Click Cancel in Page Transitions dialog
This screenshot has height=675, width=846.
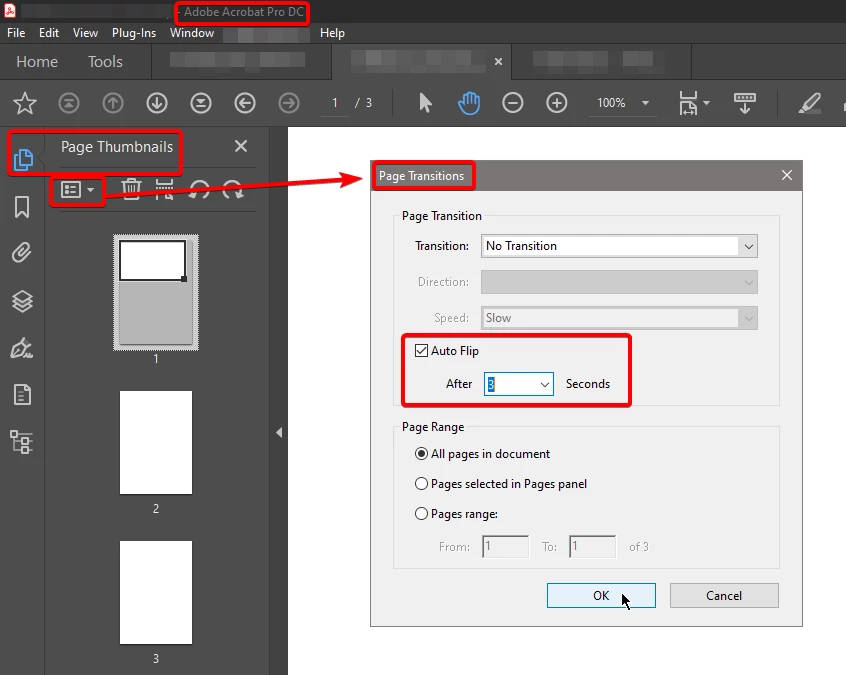click(724, 596)
